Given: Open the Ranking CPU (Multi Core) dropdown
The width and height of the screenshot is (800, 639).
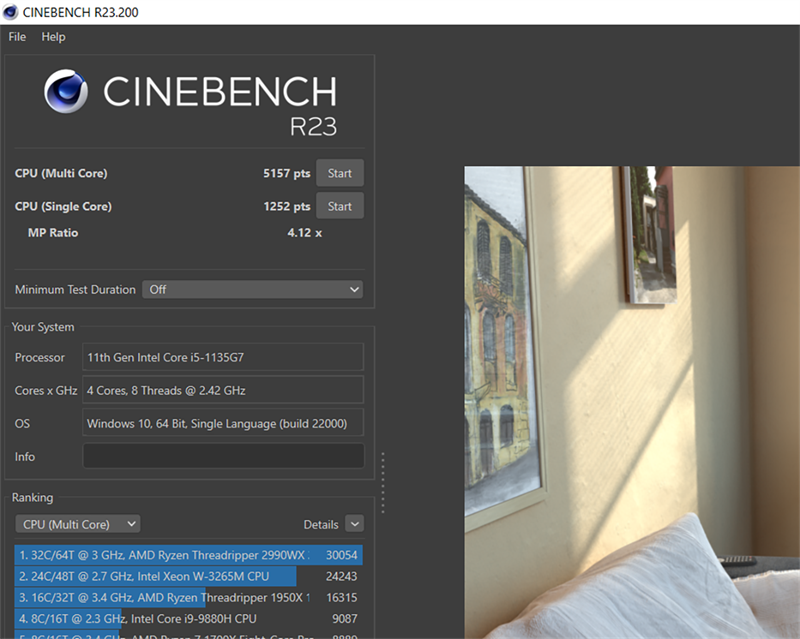Looking at the screenshot, I should click(77, 523).
